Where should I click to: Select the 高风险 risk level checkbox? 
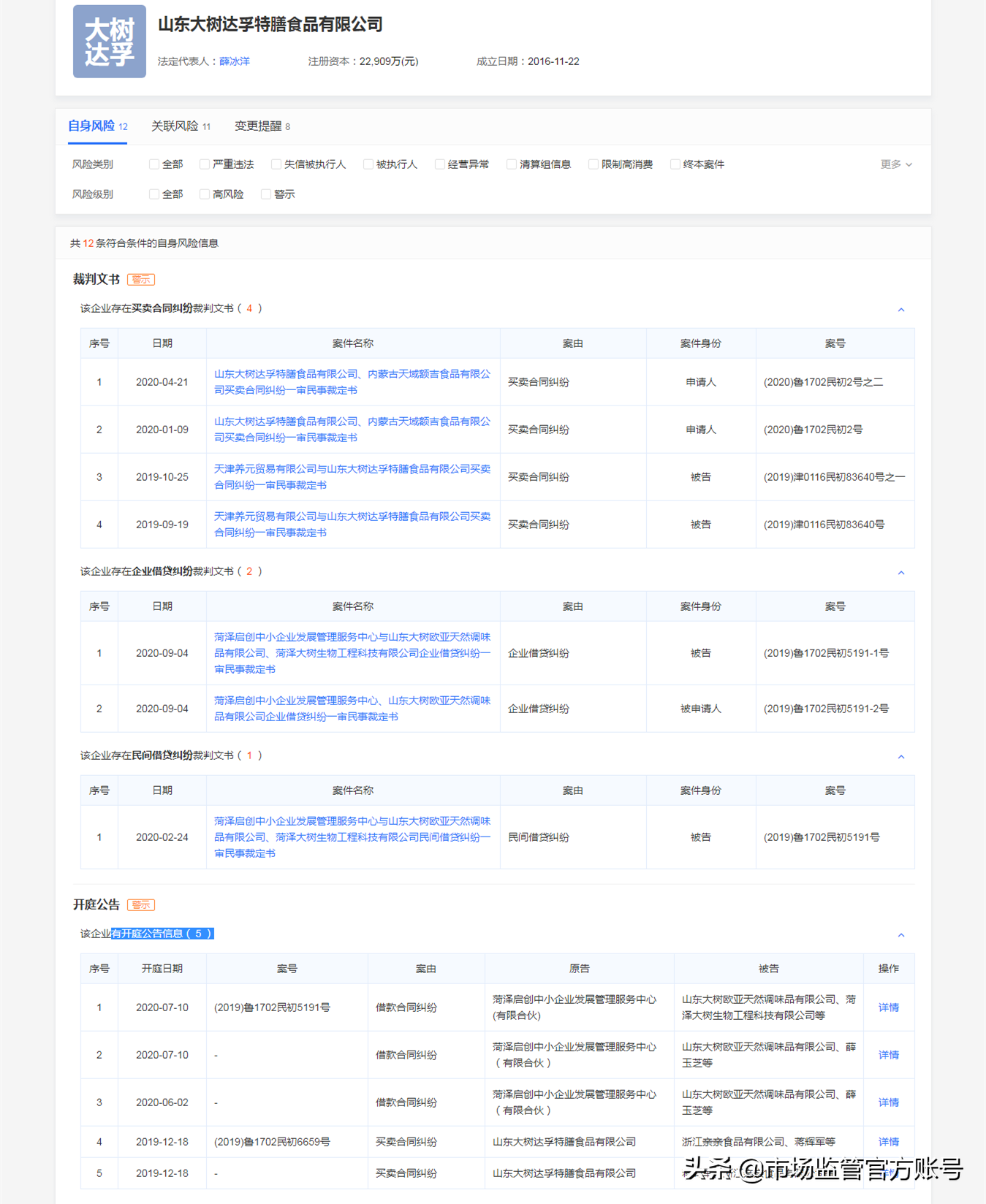click(205, 194)
